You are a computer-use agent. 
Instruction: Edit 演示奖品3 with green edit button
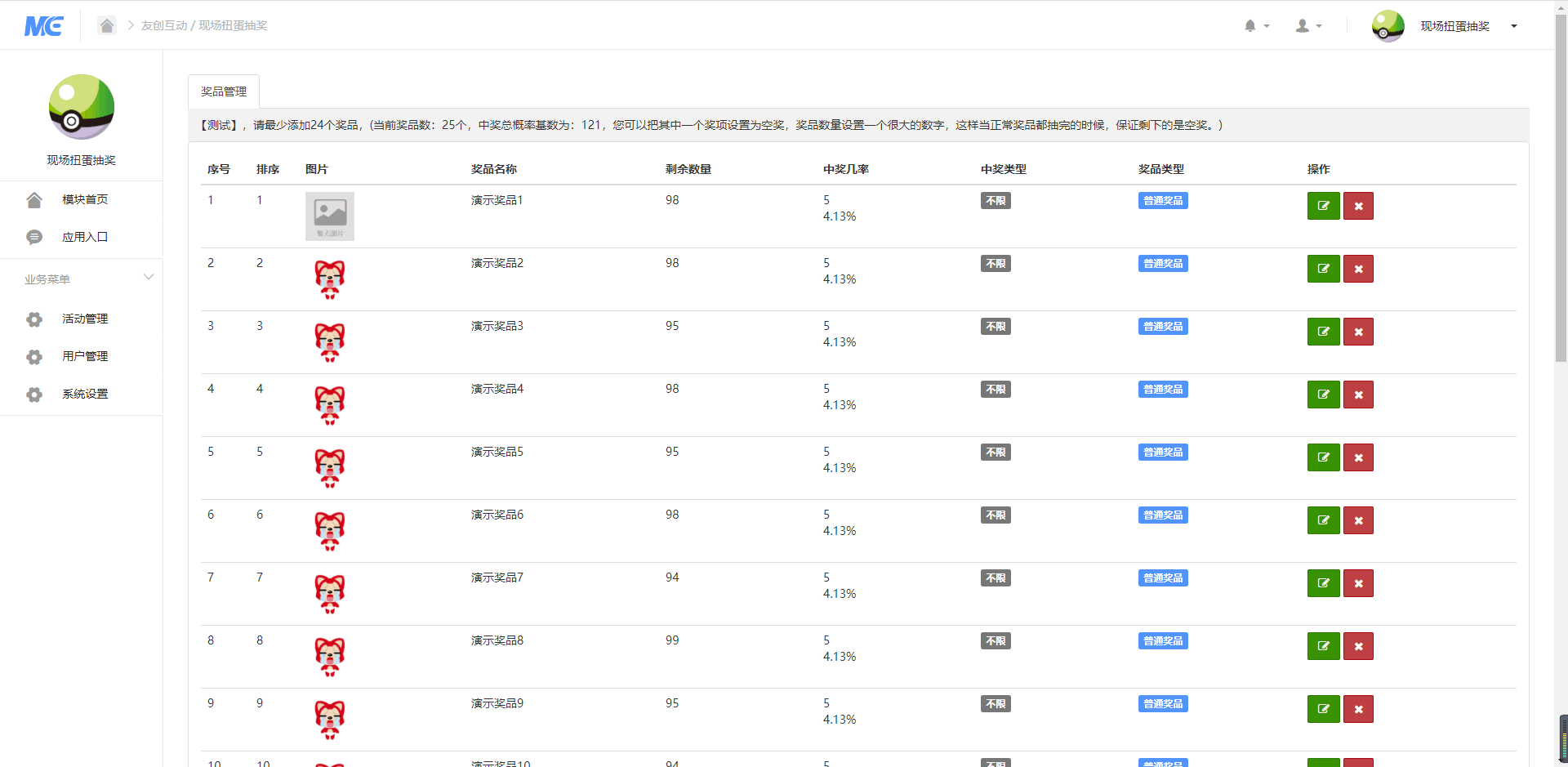pyautogui.click(x=1323, y=332)
